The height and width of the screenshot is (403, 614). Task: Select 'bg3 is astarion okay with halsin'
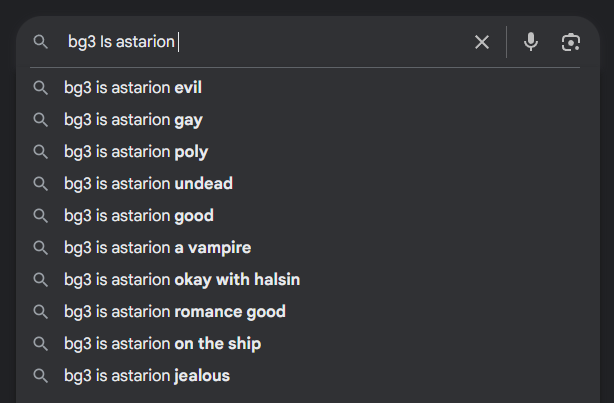[x=182, y=280]
